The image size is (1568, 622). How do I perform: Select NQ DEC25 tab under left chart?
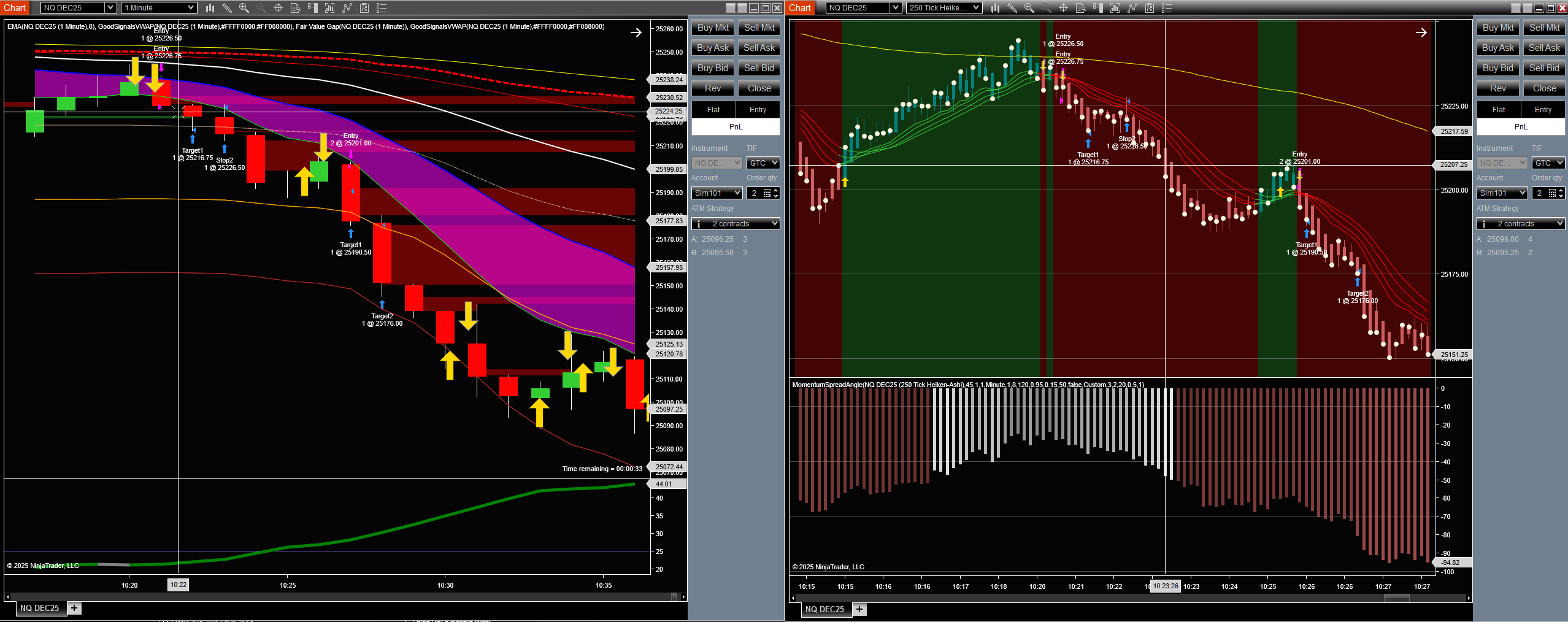coord(39,608)
